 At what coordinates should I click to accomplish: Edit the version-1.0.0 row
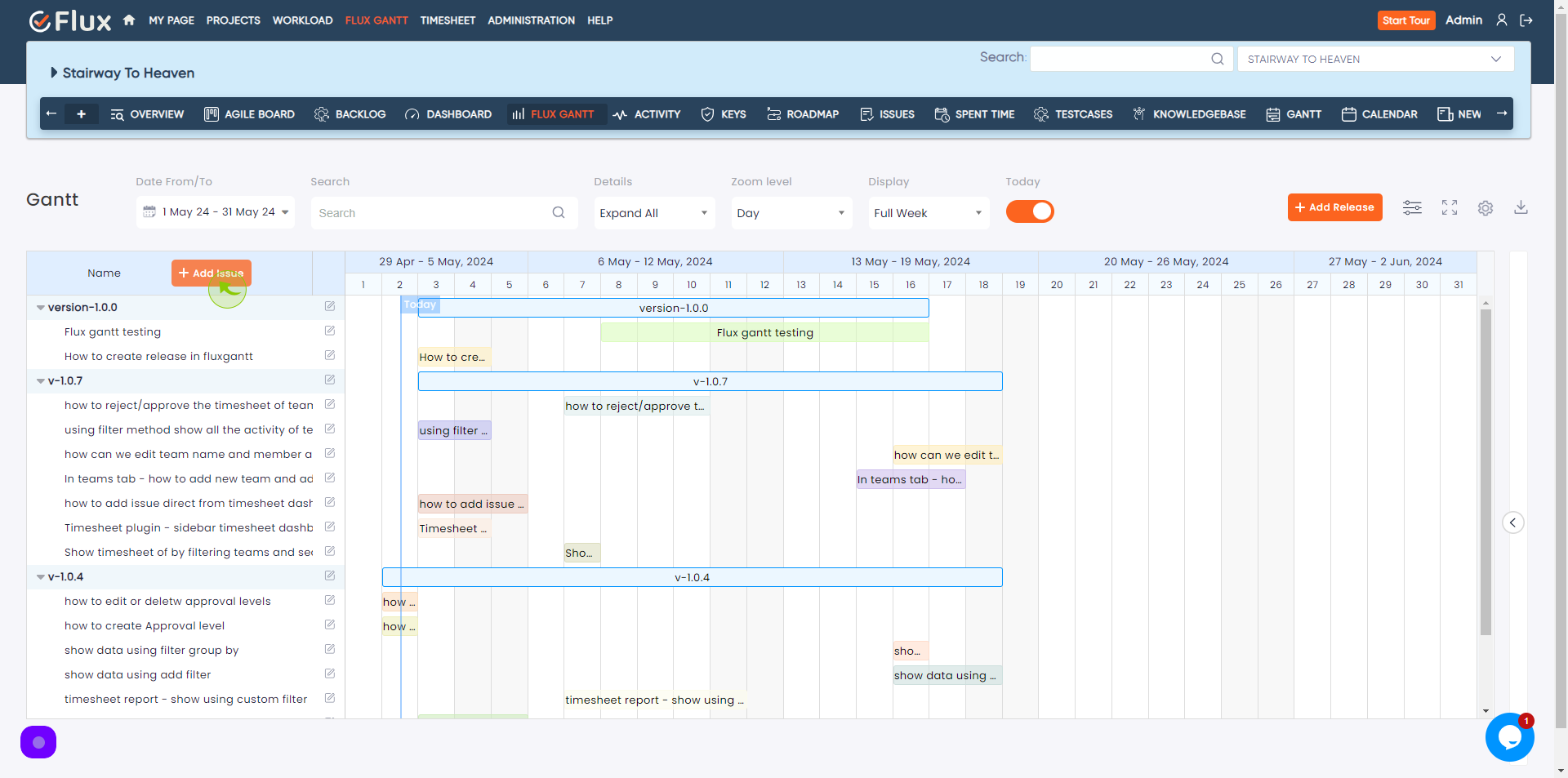[x=330, y=306]
